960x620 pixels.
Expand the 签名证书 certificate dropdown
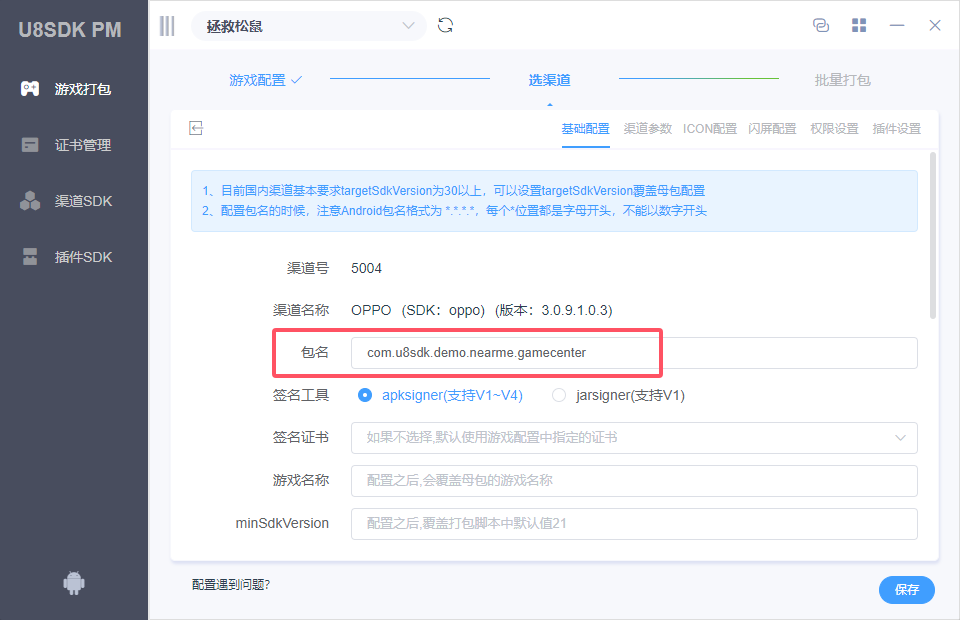(x=634, y=438)
